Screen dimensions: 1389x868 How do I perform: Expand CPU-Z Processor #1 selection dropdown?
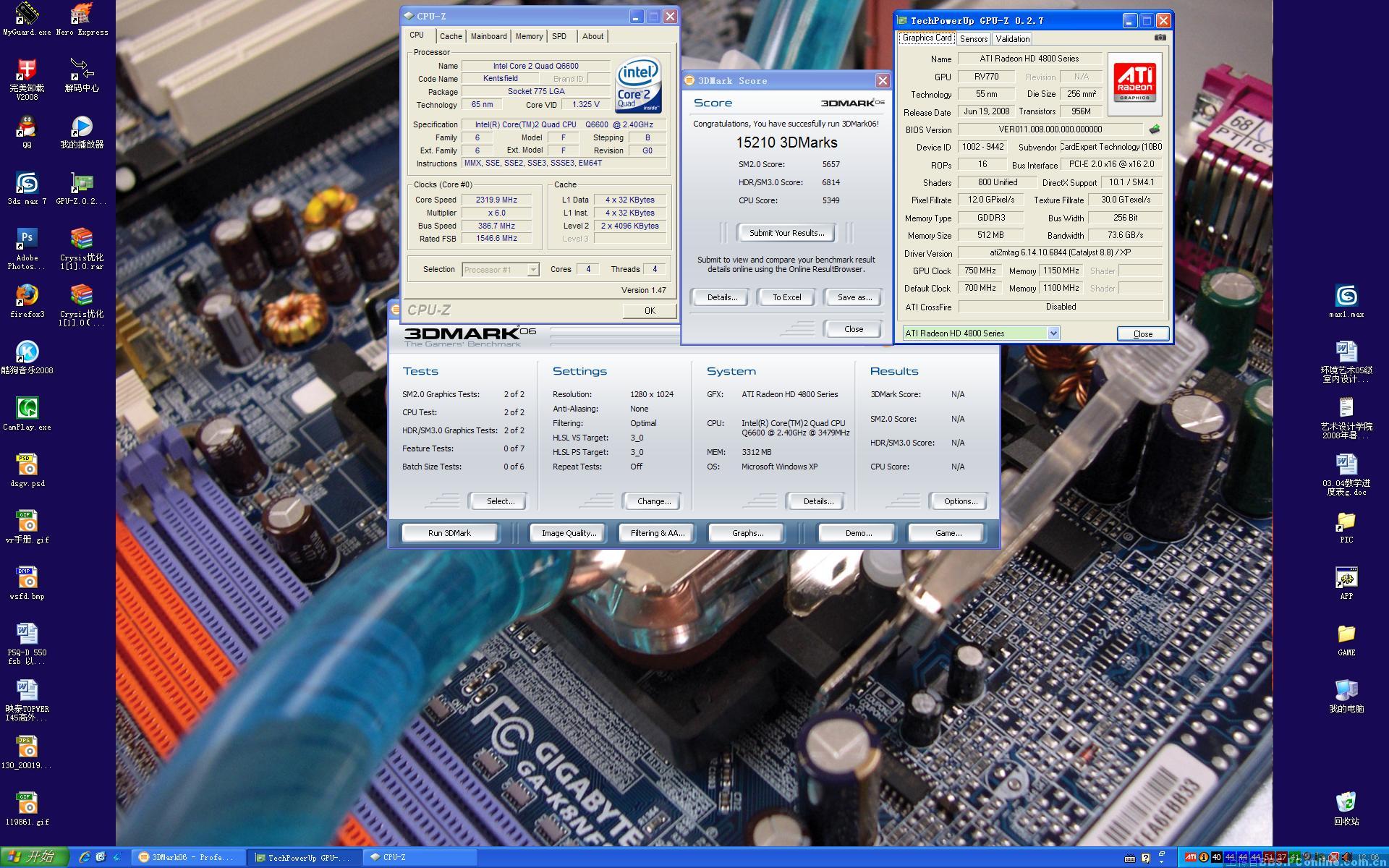[x=533, y=270]
